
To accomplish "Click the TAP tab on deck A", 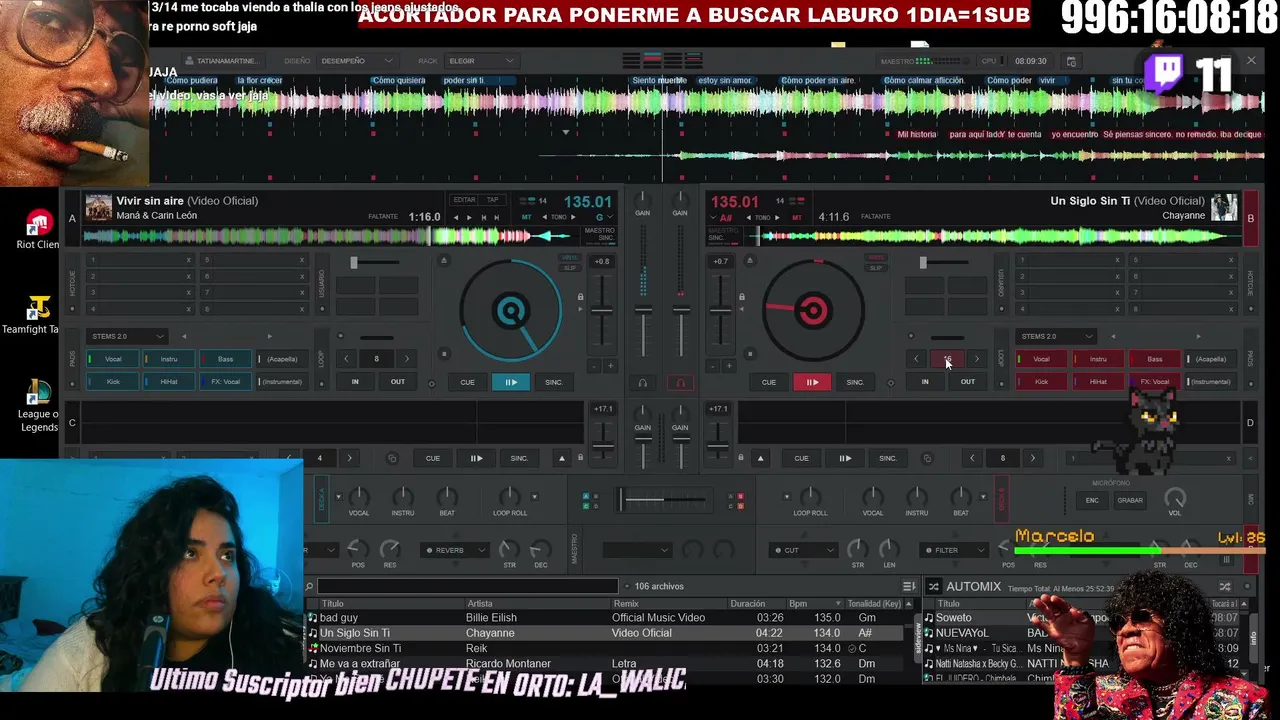I will [x=492, y=200].
